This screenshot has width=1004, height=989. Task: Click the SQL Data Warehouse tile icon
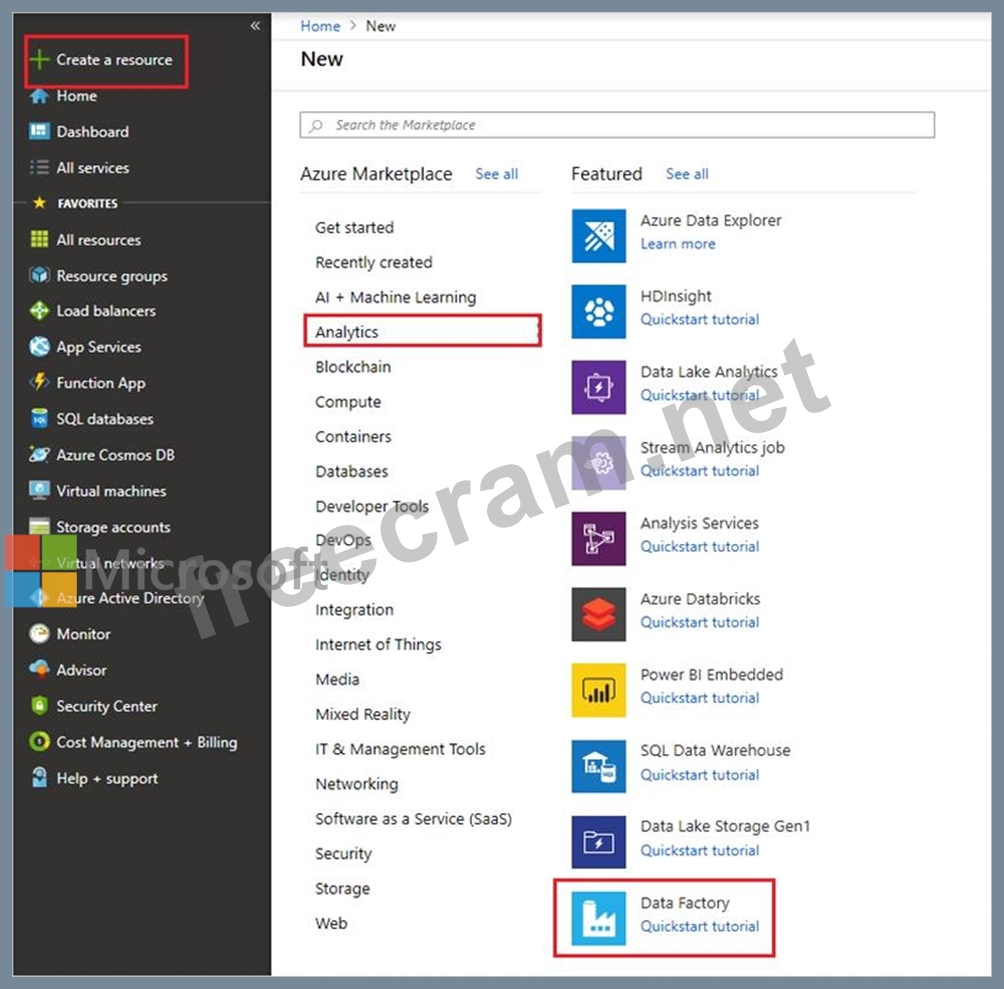[599, 766]
